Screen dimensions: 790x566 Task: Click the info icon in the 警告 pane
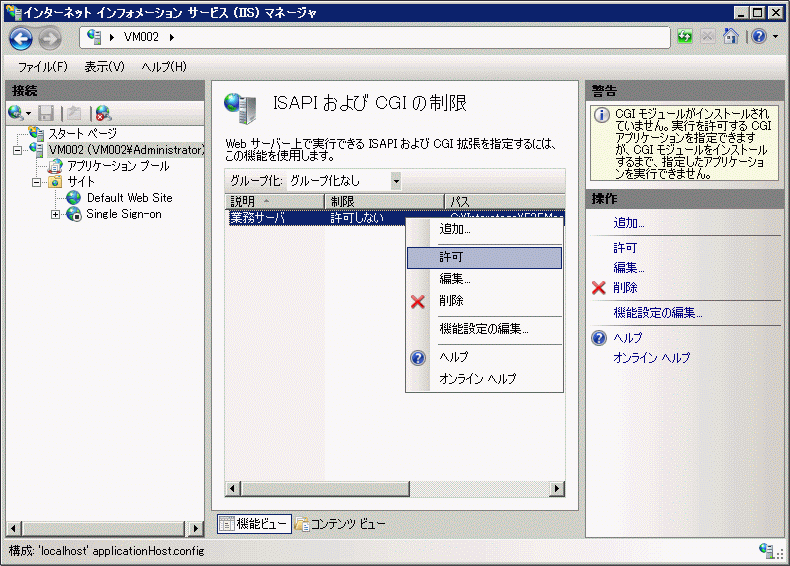pos(602,115)
